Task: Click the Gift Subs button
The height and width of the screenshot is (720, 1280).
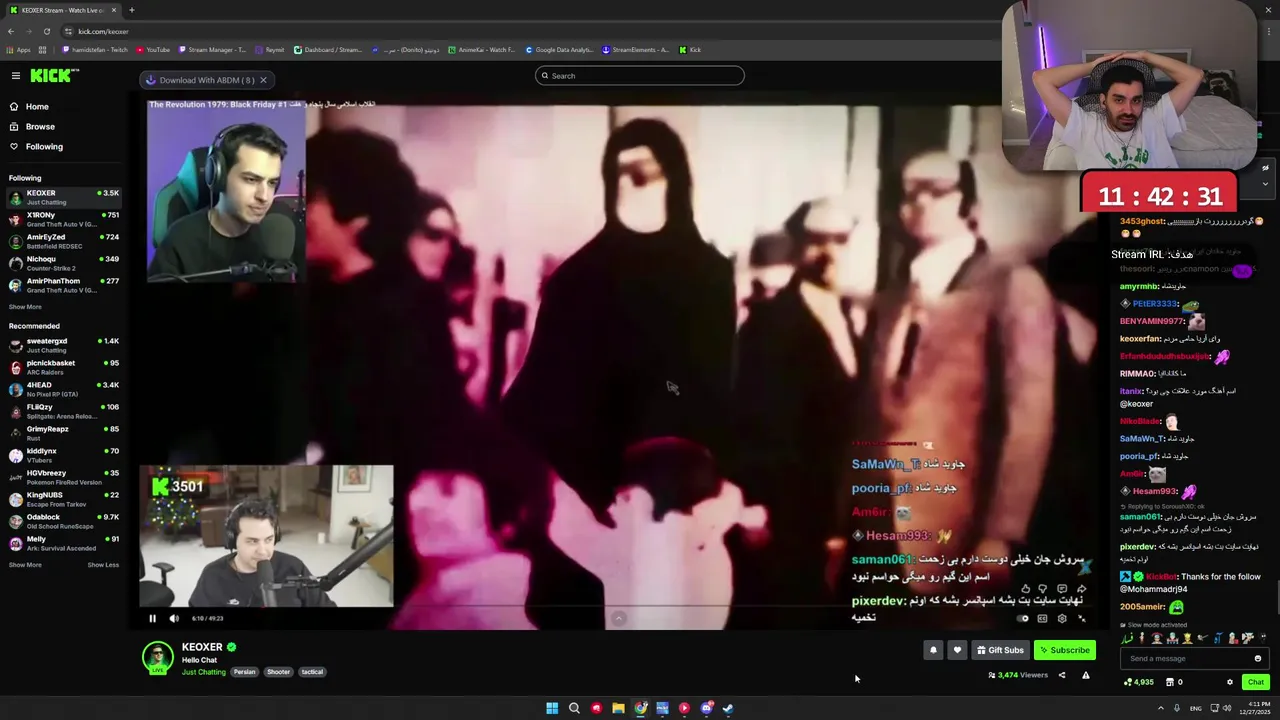Action: pyautogui.click(x=1000, y=650)
